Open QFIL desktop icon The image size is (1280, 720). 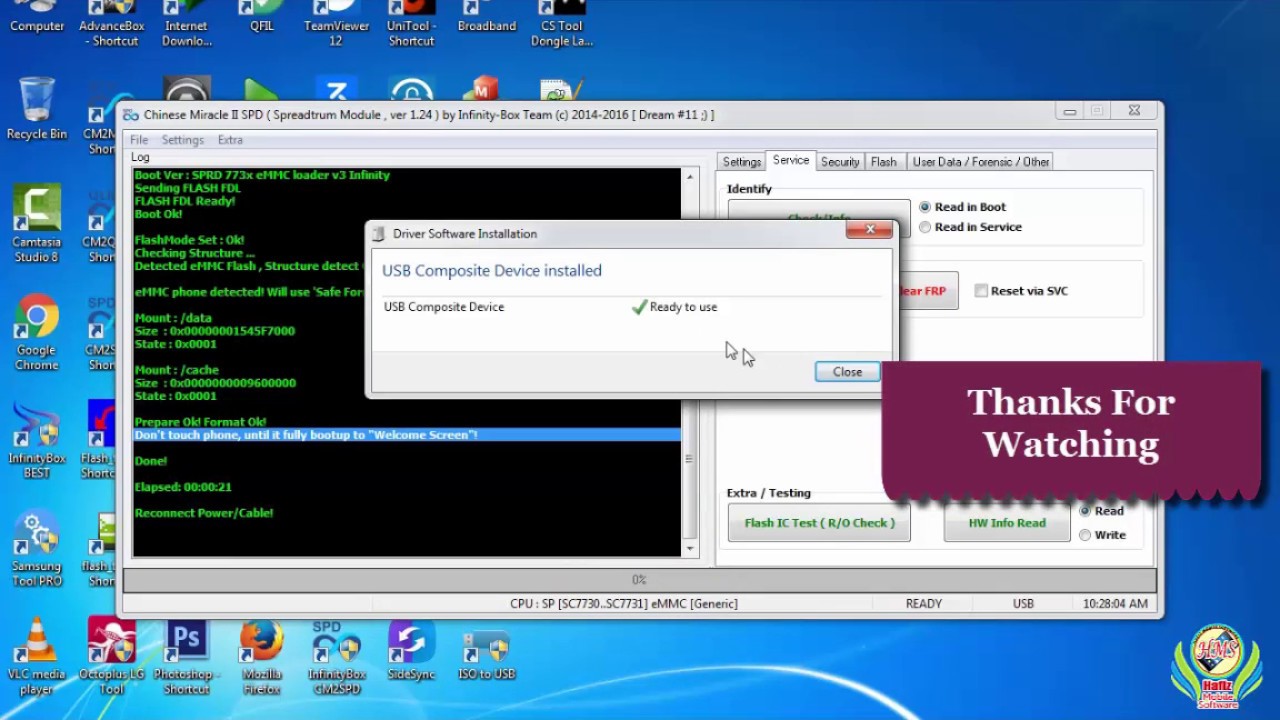pyautogui.click(x=262, y=17)
